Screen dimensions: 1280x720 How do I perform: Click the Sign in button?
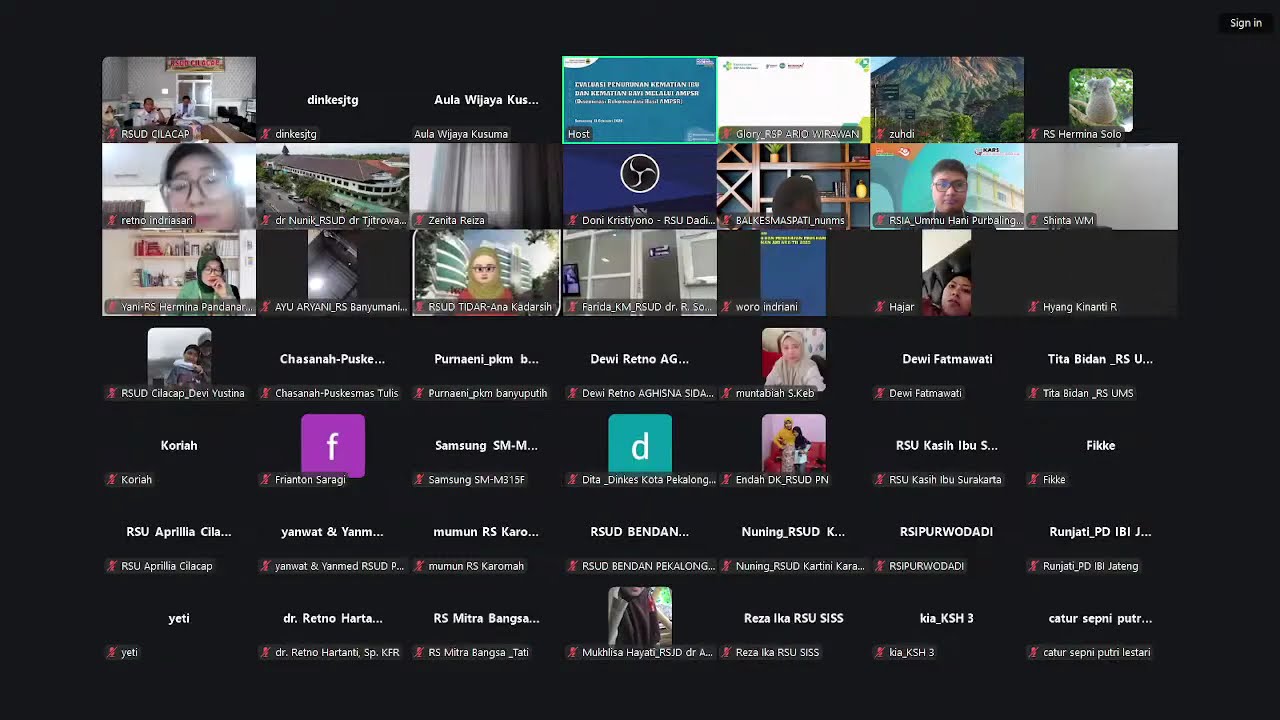tap(1245, 23)
